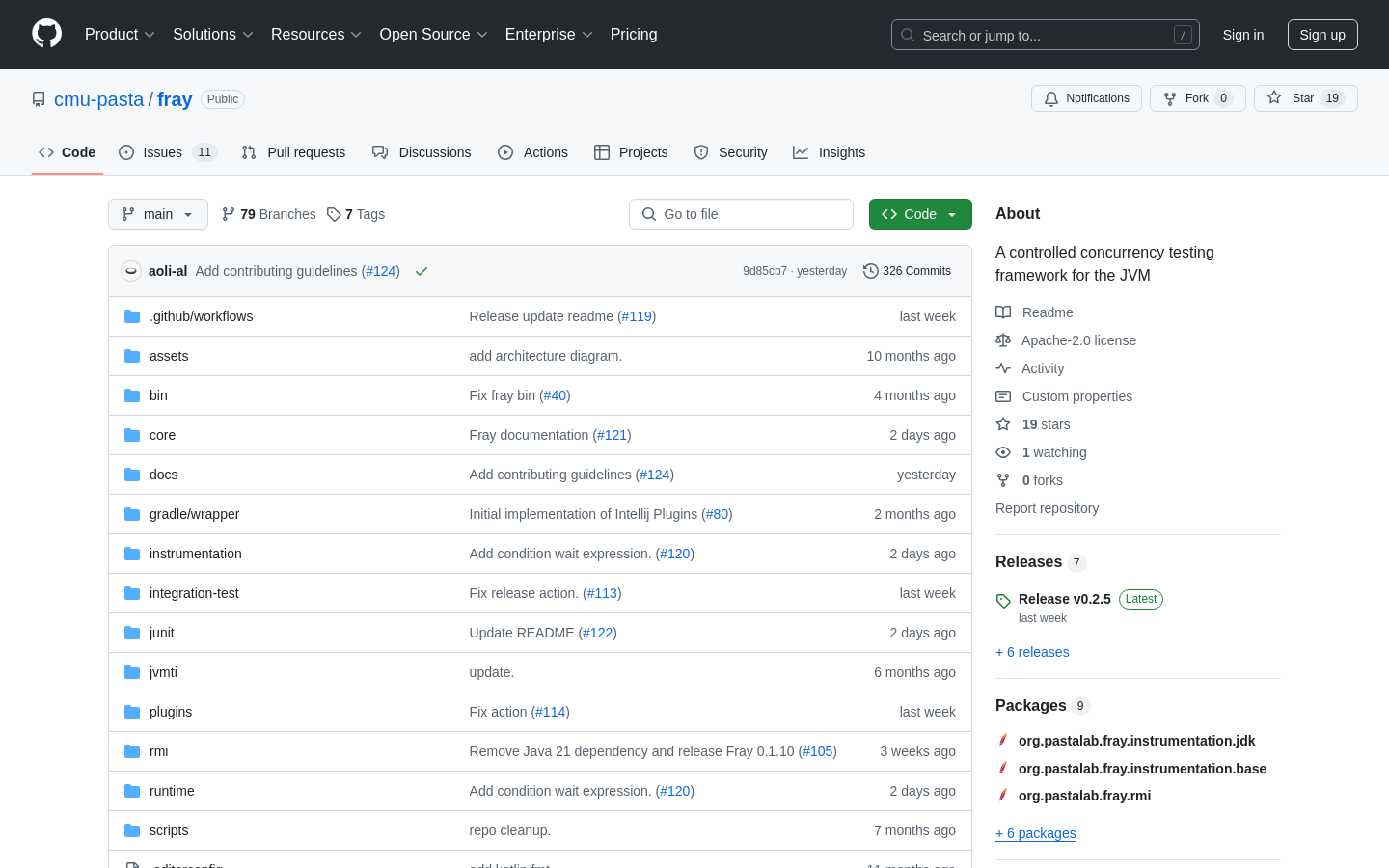
Task: Open the 326 Commits history
Action: [x=907, y=271]
